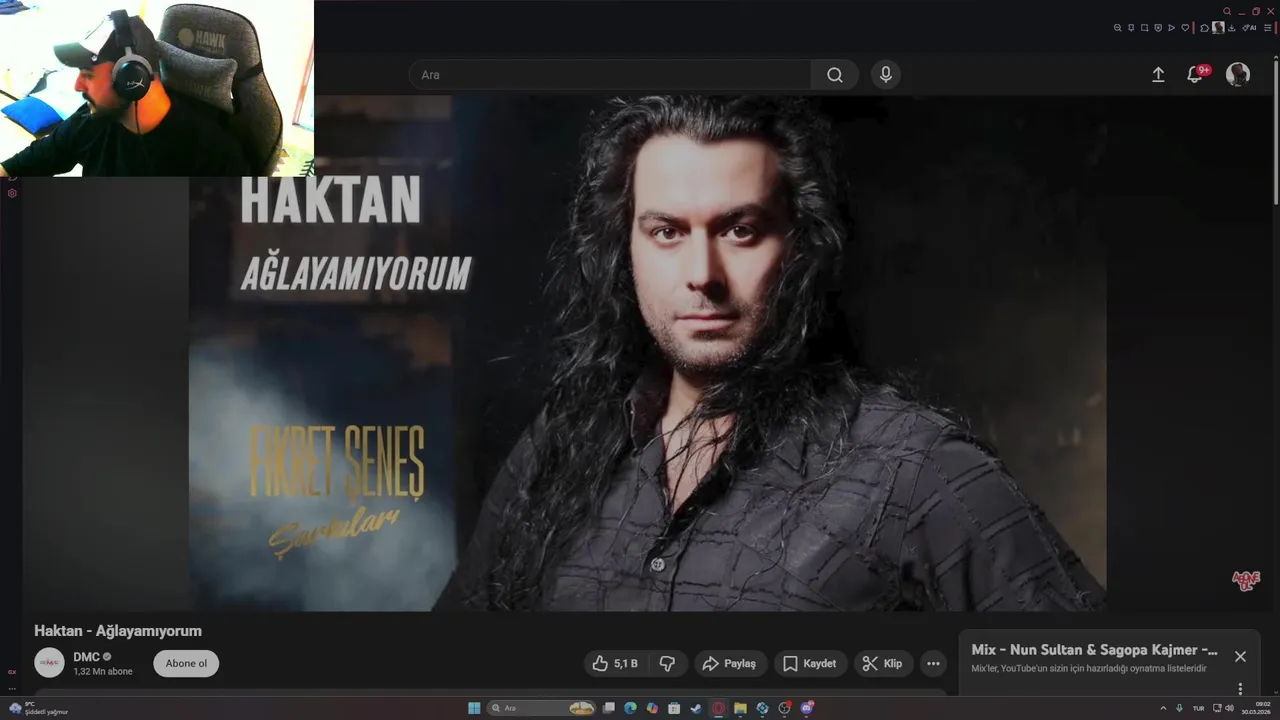Open DMC channel name link
The width and height of the screenshot is (1280, 720).
coord(86,657)
